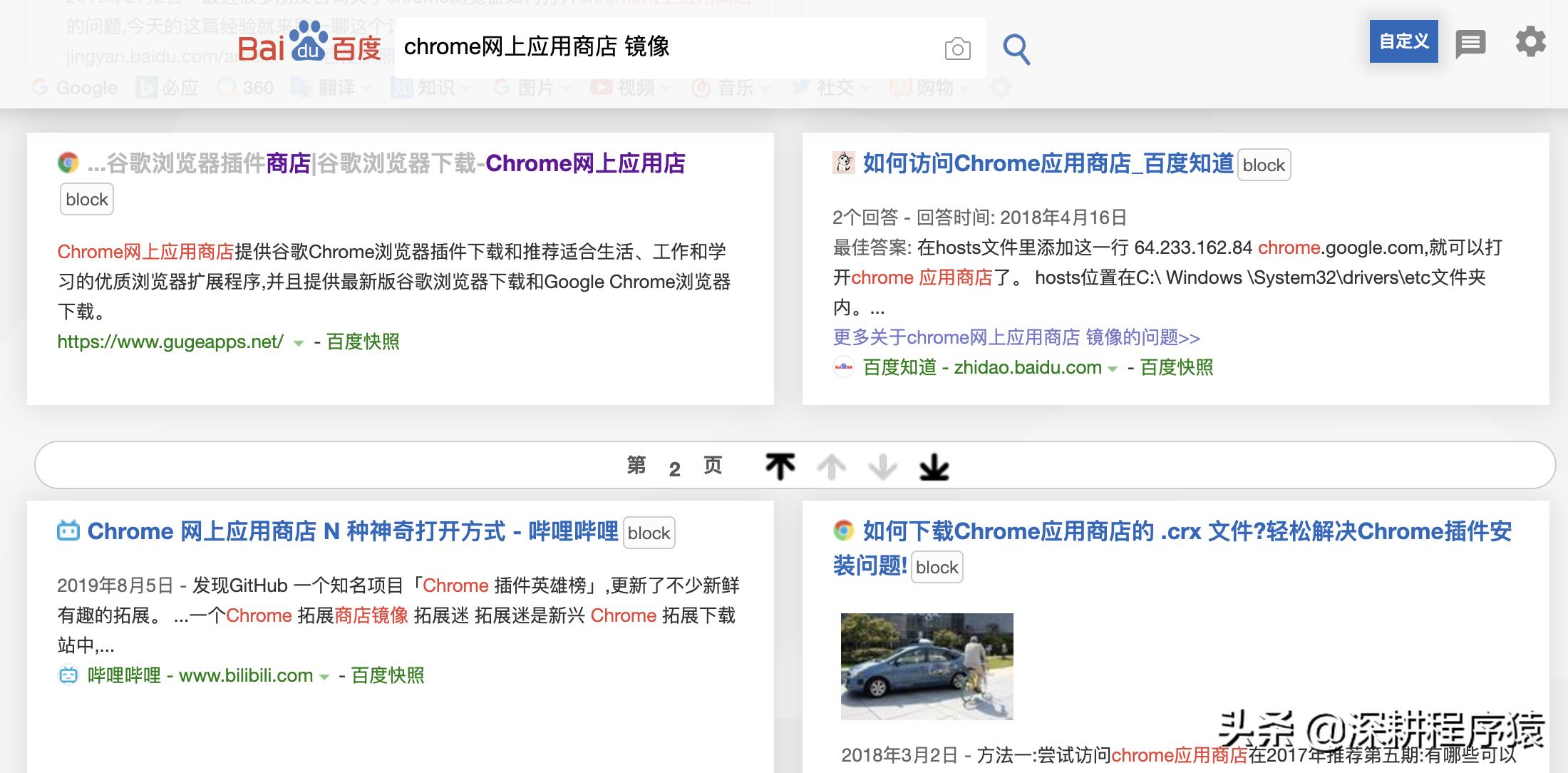Expand the dropdown beside www.bilibili.com
Screen dimensions: 1568x773
click(324, 675)
